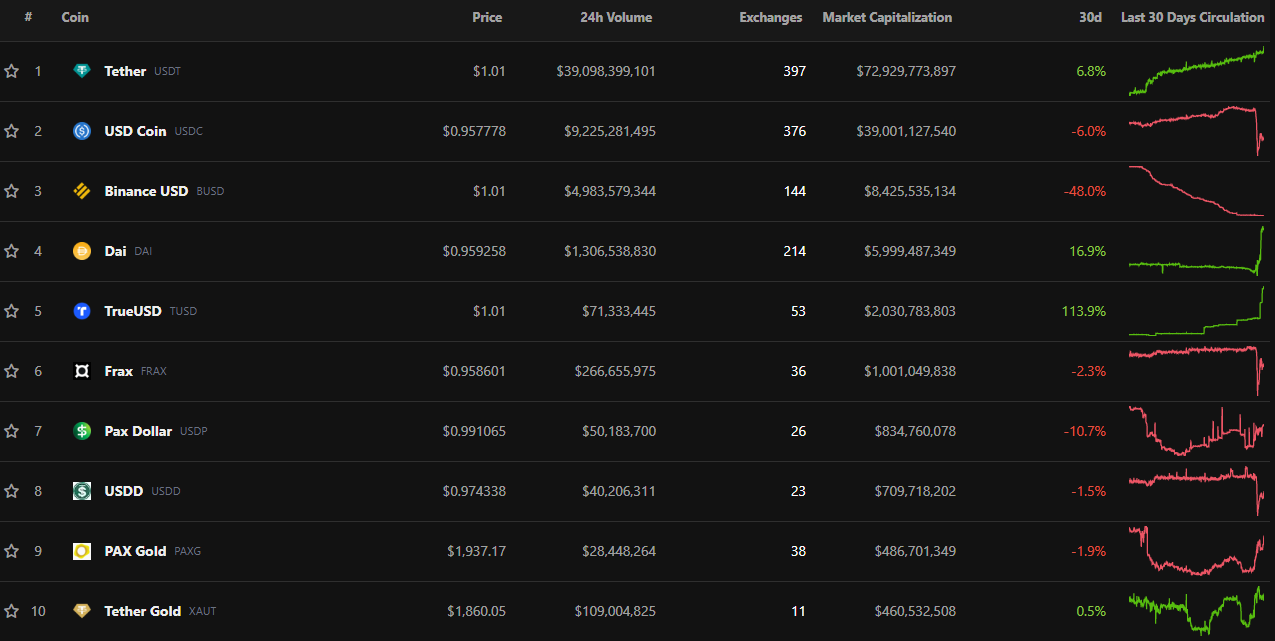Click TrueUSD's 30-day circulation sparkline chart
Screen dimensions: 1275x641
pyautogui.click(x=1196, y=311)
